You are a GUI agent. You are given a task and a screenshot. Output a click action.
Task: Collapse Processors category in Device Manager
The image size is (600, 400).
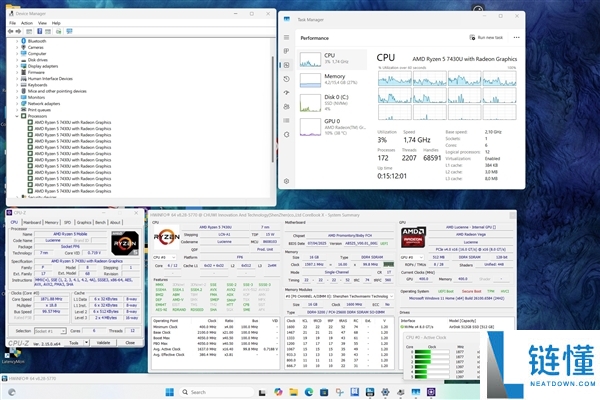pyautogui.click(x=17, y=116)
